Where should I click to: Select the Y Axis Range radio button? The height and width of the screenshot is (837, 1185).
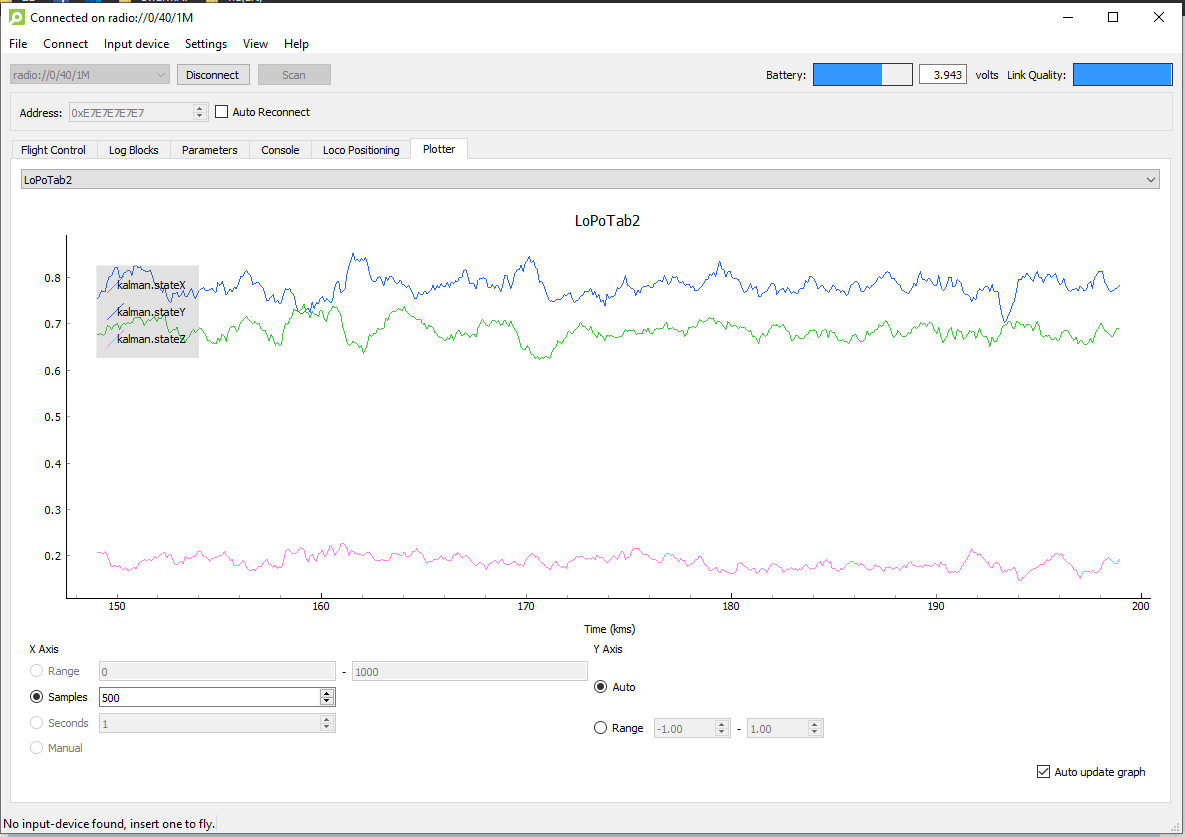(600, 727)
